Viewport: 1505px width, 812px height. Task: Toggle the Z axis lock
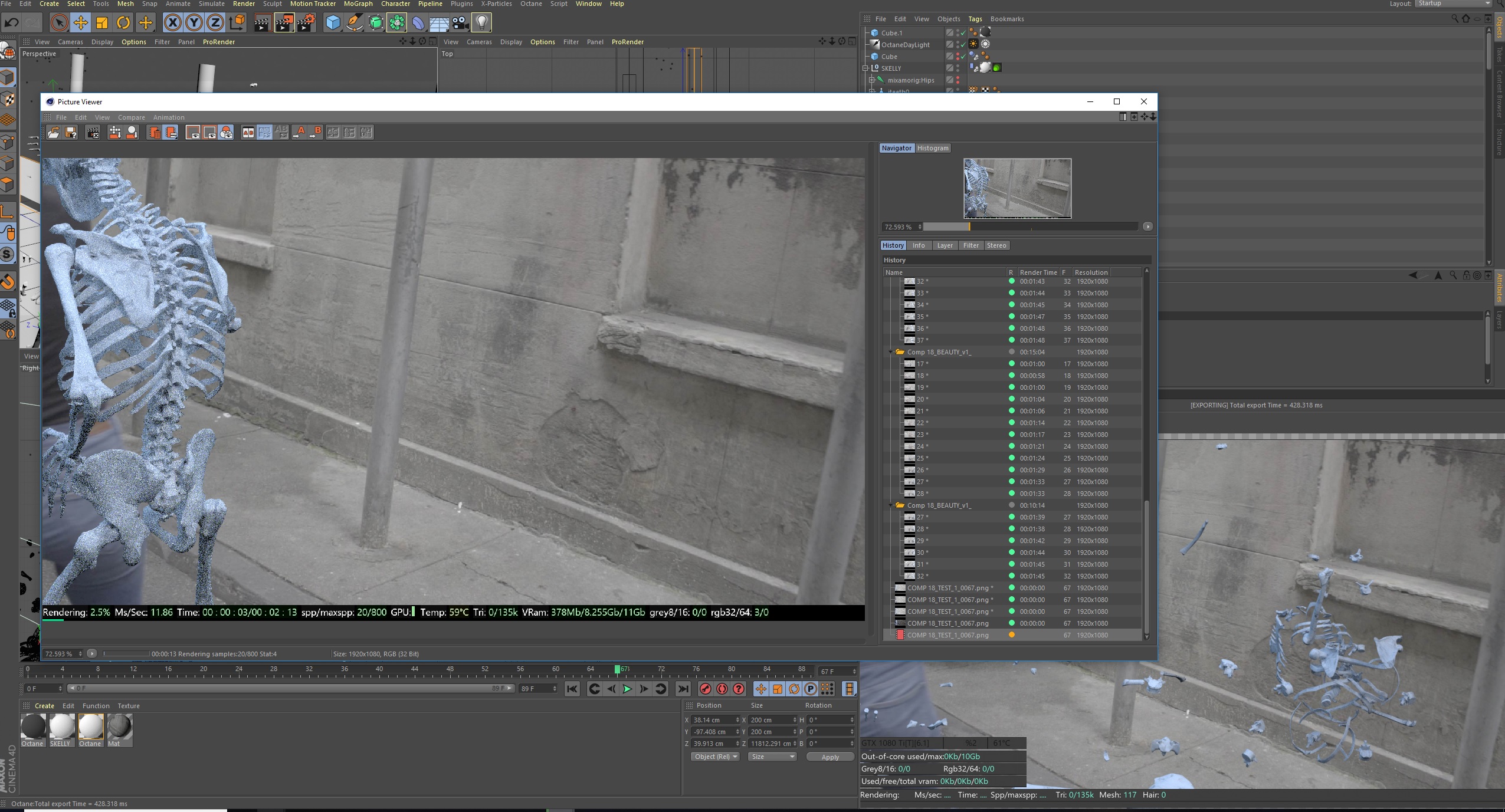click(x=215, y=23)
